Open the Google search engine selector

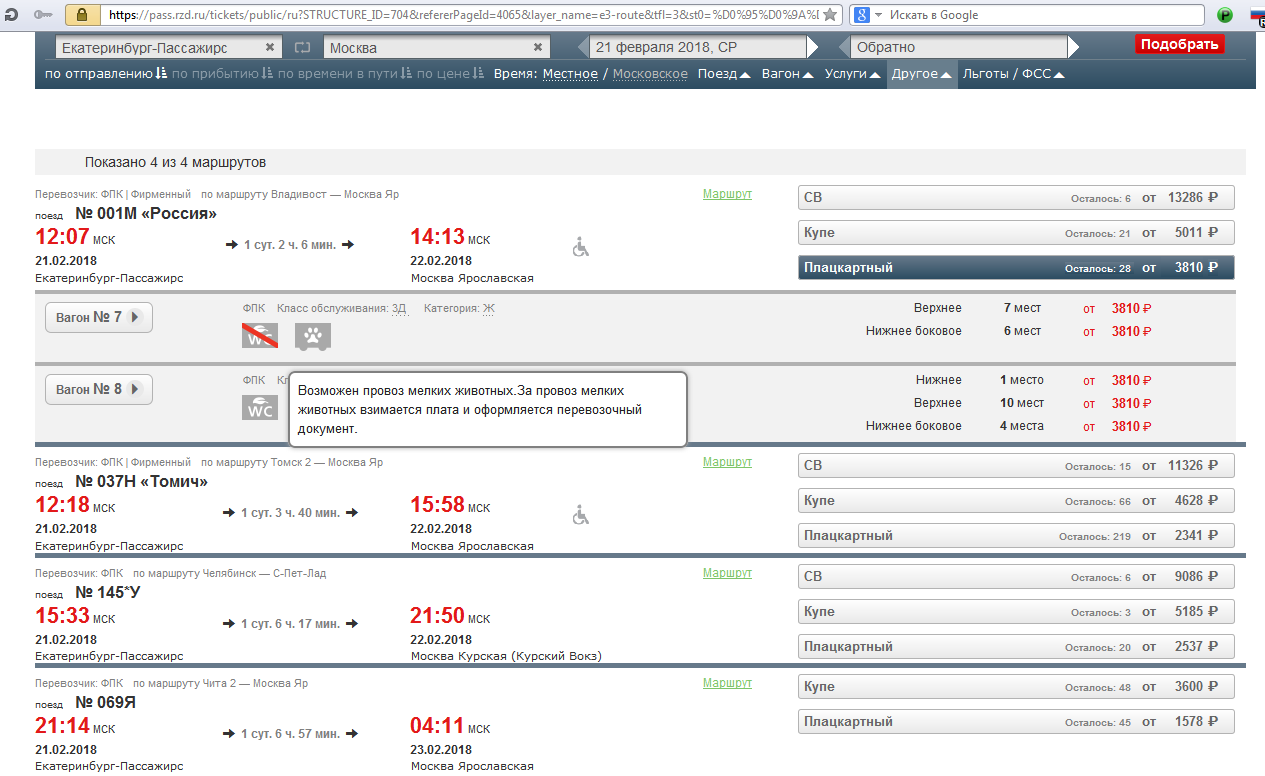867,15
